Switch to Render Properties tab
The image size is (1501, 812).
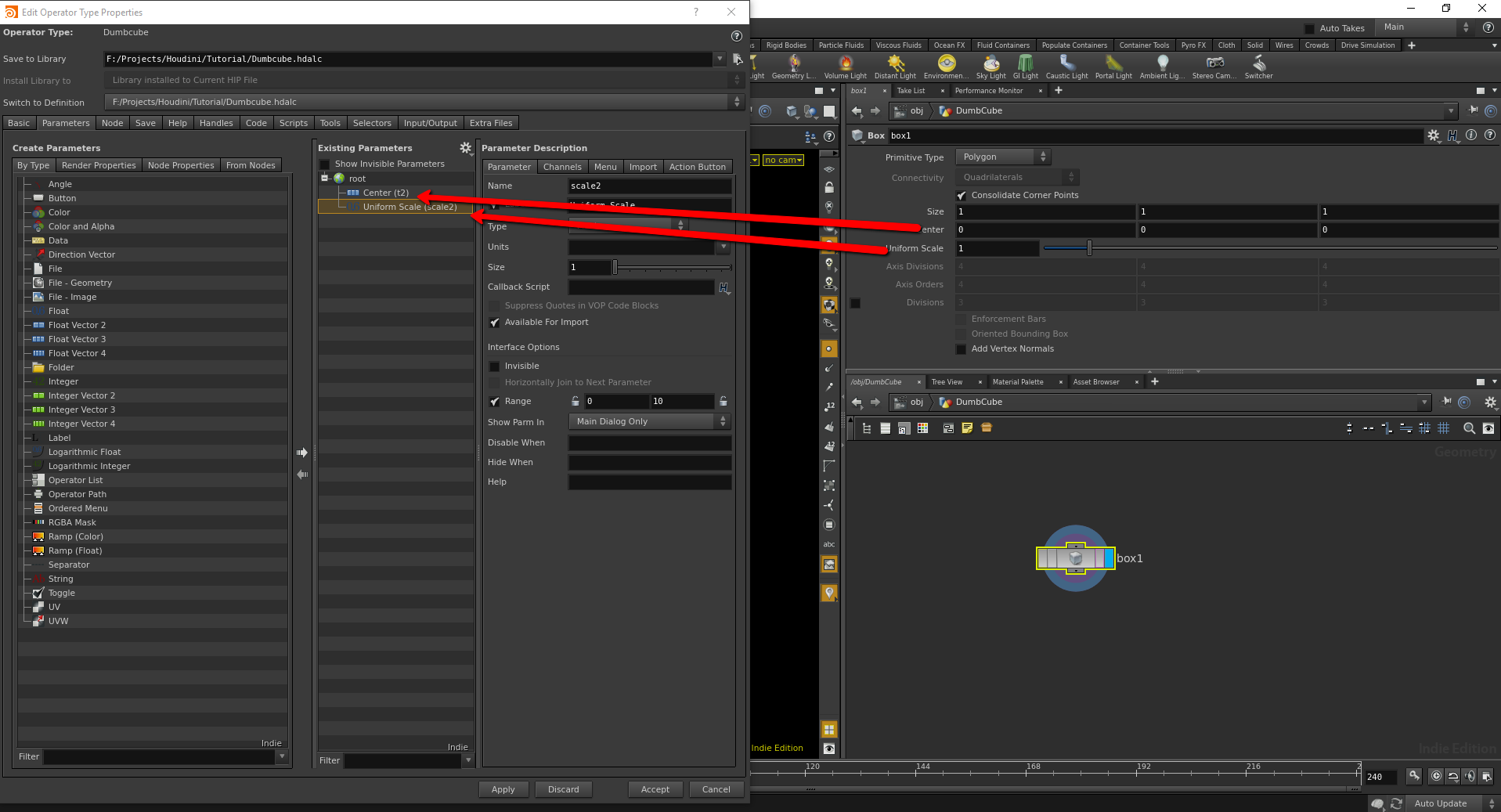click(99, 165)
